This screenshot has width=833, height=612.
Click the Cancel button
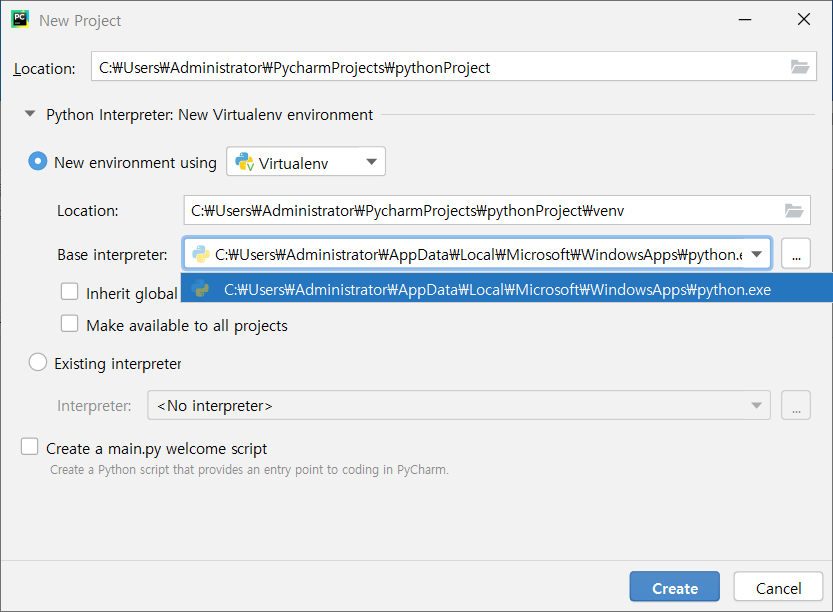click(x=778, y=586)
